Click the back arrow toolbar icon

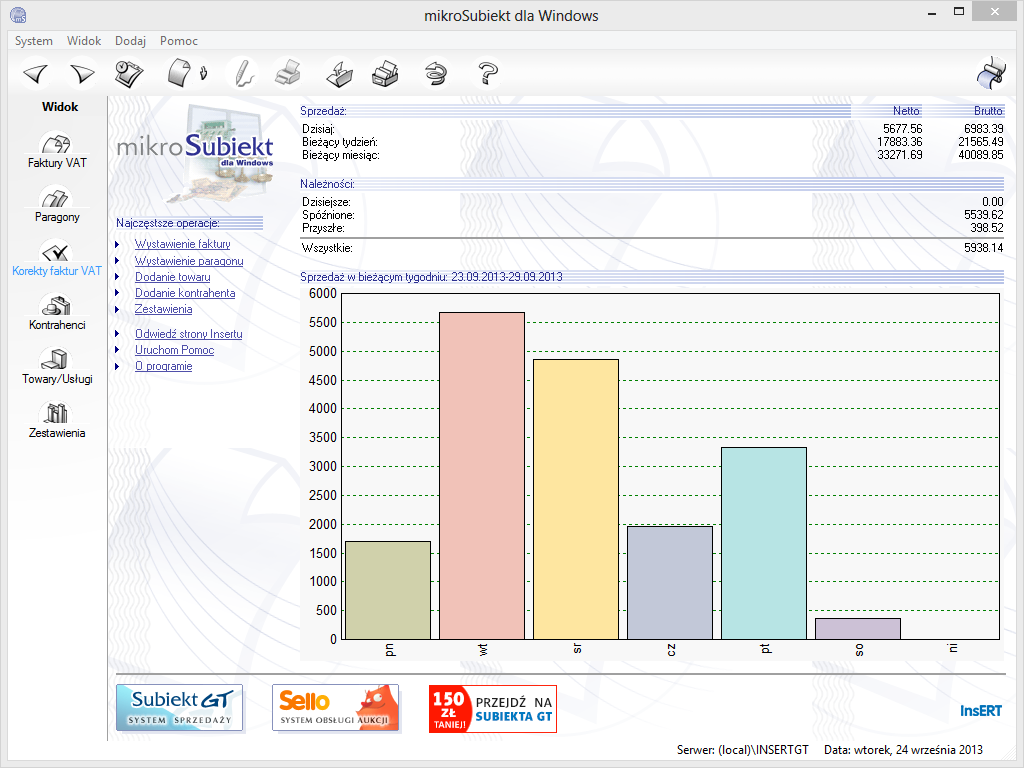click(36, 73)
